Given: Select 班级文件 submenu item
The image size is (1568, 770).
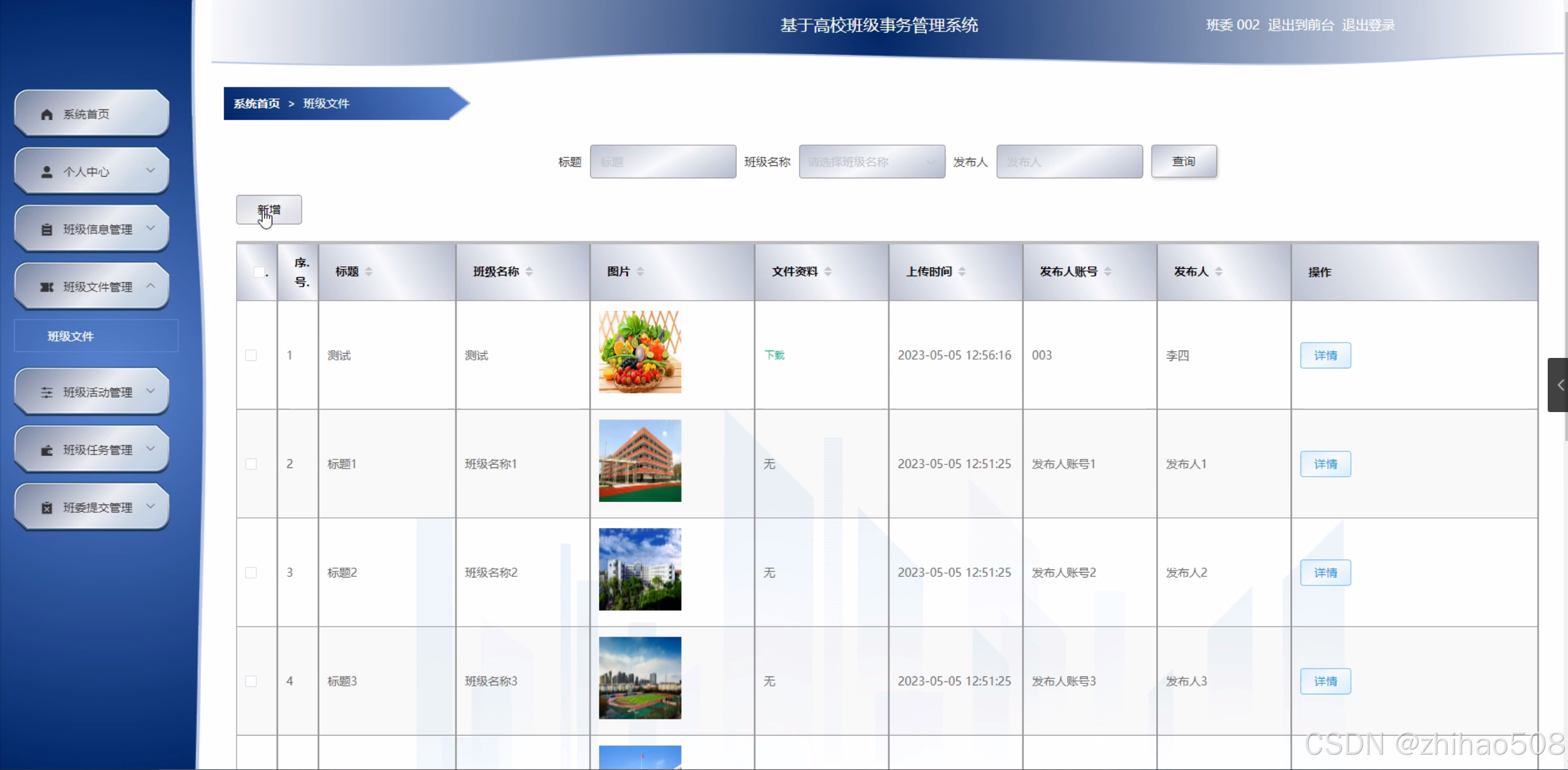Looking at the screenshot, I should click(x=71, y=336).
